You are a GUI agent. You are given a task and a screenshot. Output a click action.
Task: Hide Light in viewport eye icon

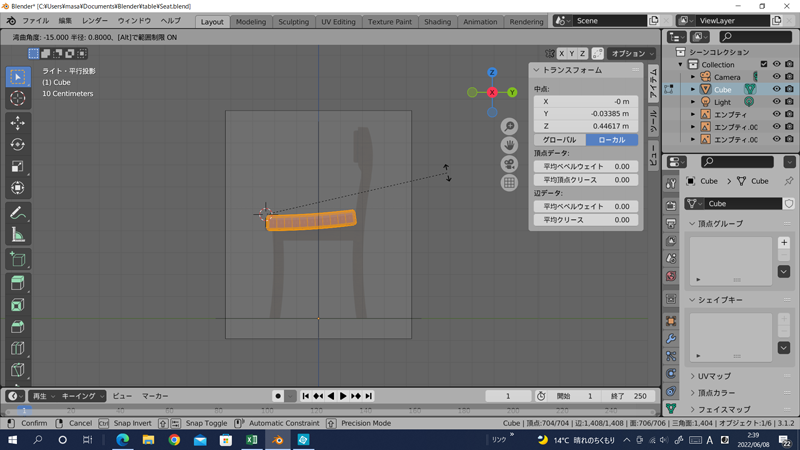[777, 102]
